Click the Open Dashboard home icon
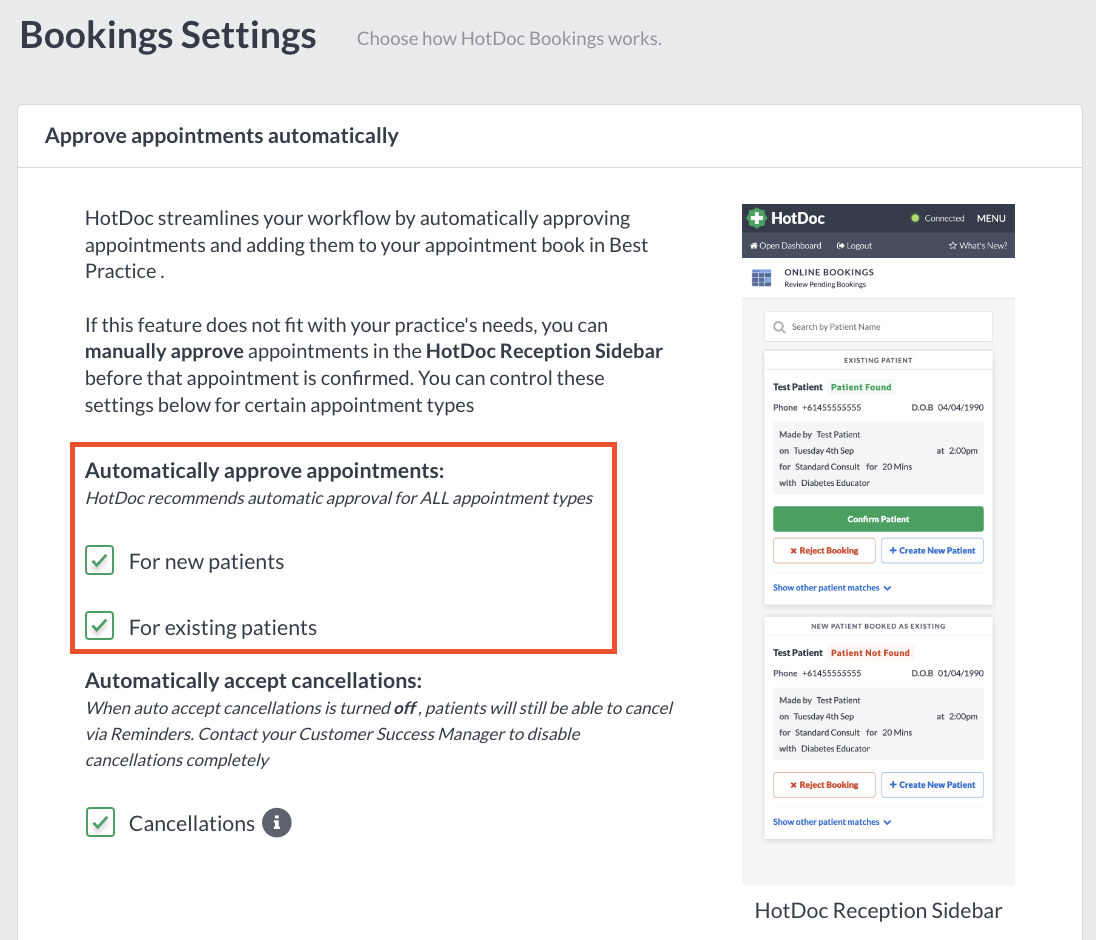Image resolution: width=1096 pixels, height=940 pixels. (x=754, y=245)
